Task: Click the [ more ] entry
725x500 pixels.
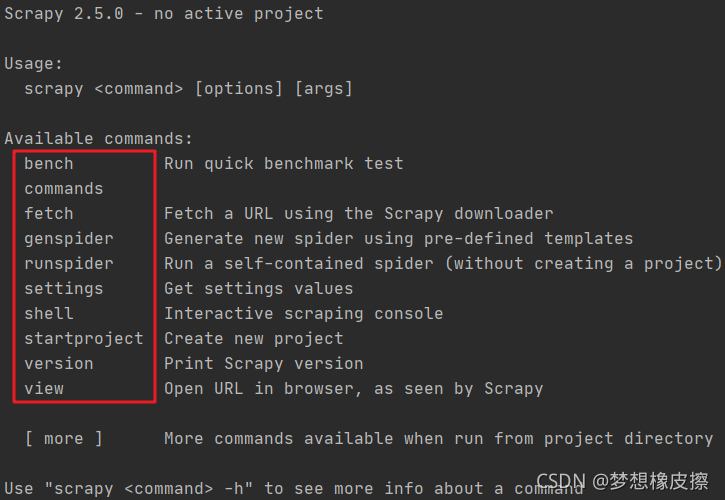Action: (64, 438)
